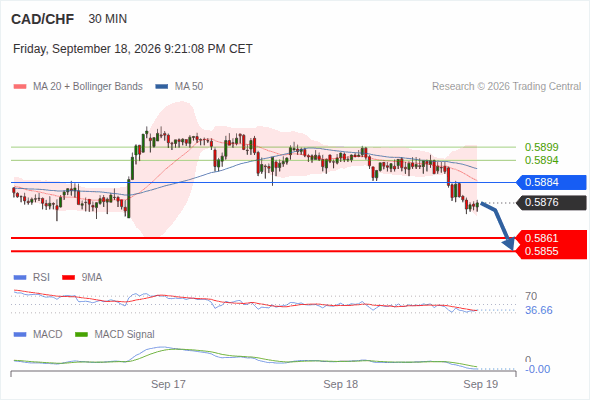Click the Sep 18 date axis label
This screenshot has height=400, width=590.
pos(341,384)
